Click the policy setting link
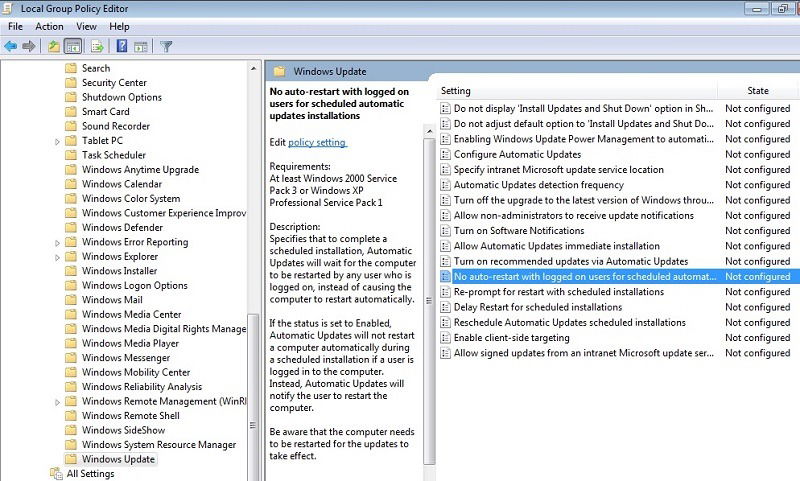 (x=317, y=142)
